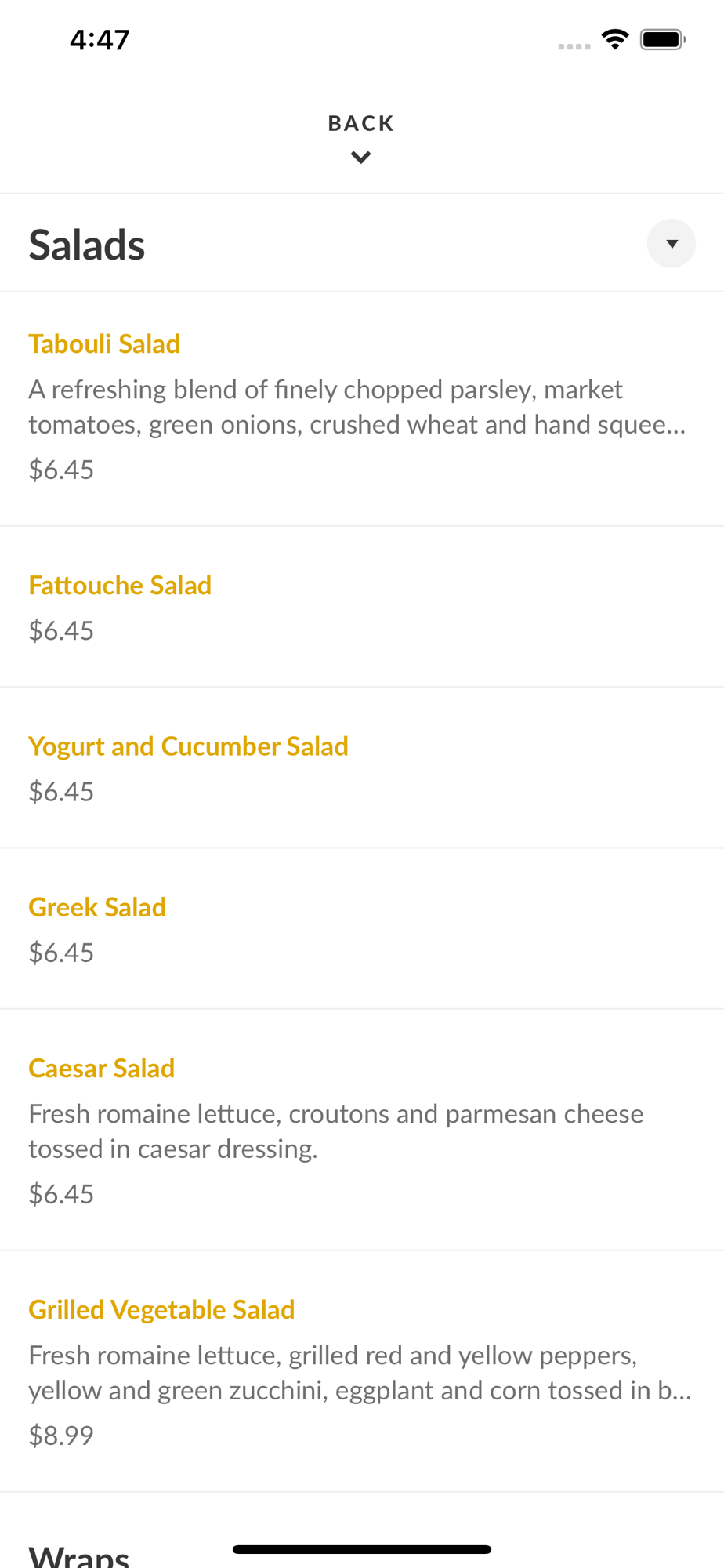Tap the Grilled Vegetable Salad description
724x1568 pixels.
pyautogui.click(x=359, y=1373)
